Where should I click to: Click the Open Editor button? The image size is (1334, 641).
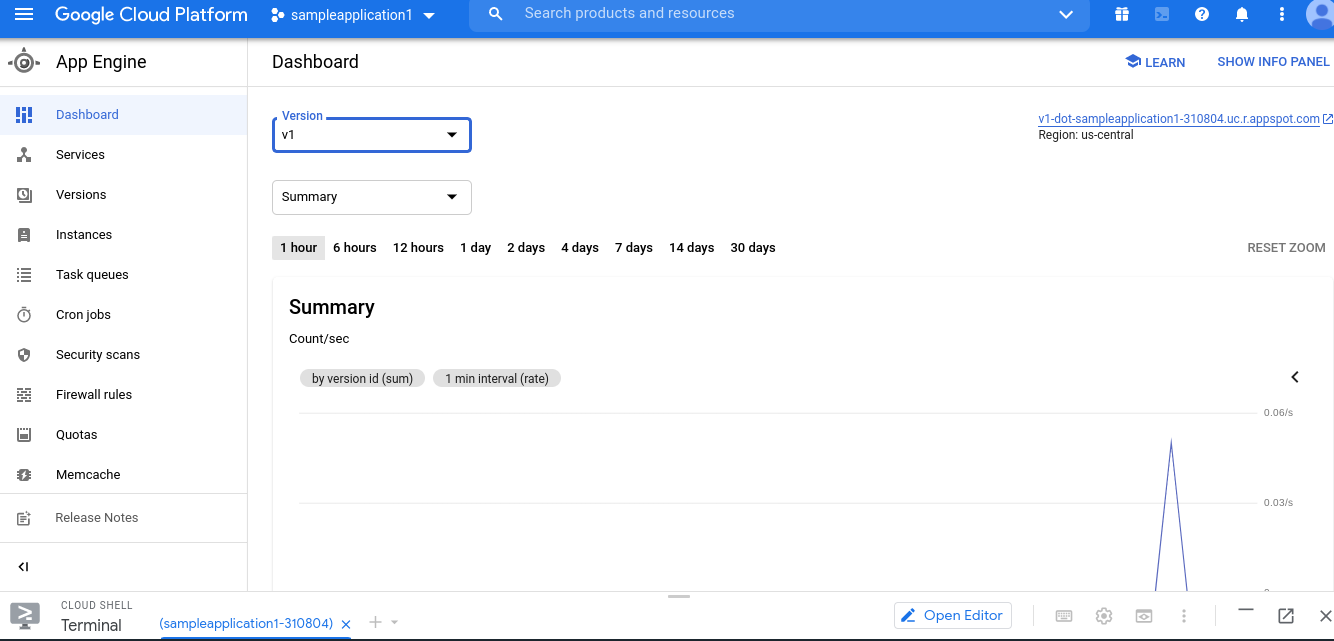(x=953, y=615)
